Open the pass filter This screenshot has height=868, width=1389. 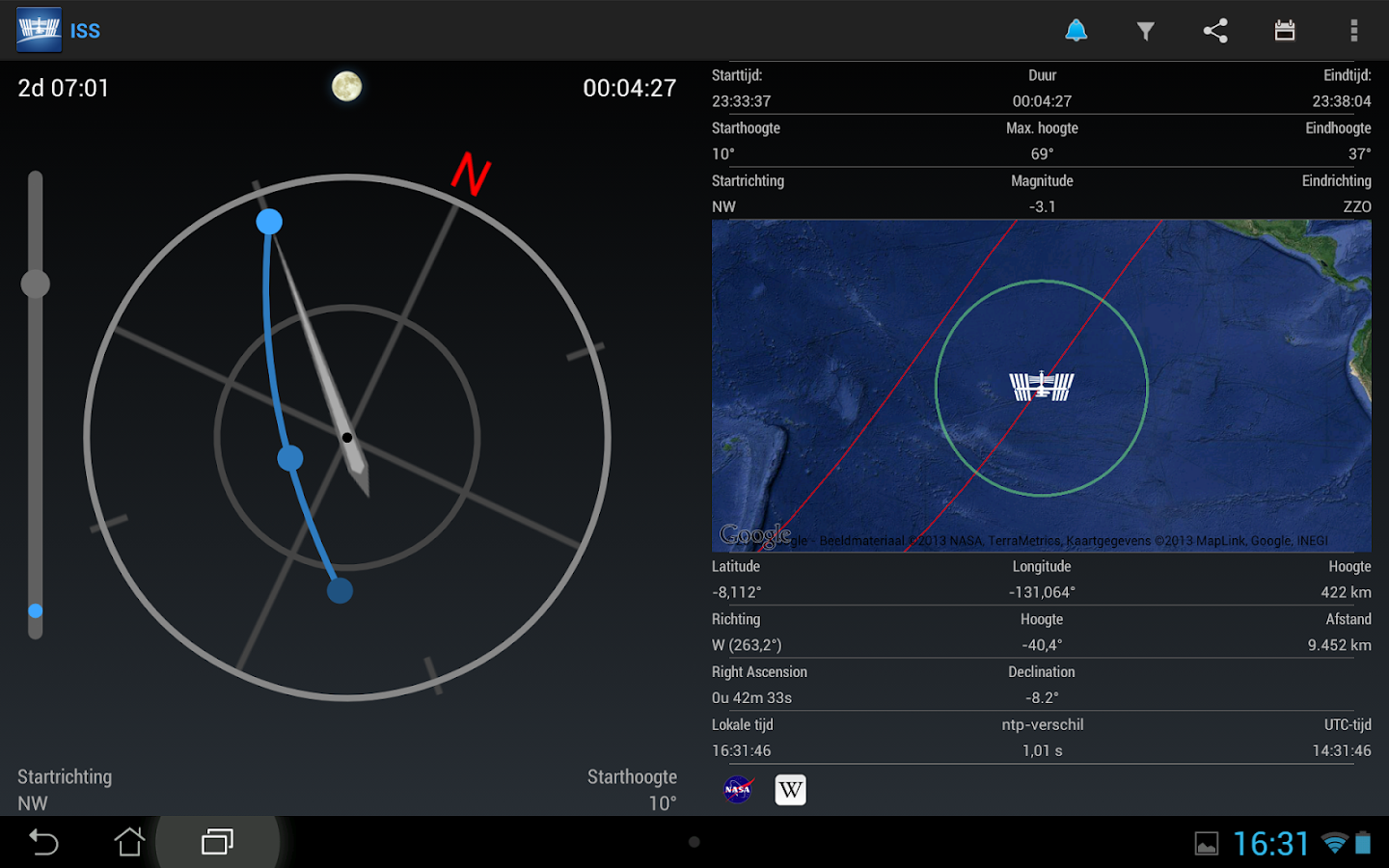(x=1145, y=30)
